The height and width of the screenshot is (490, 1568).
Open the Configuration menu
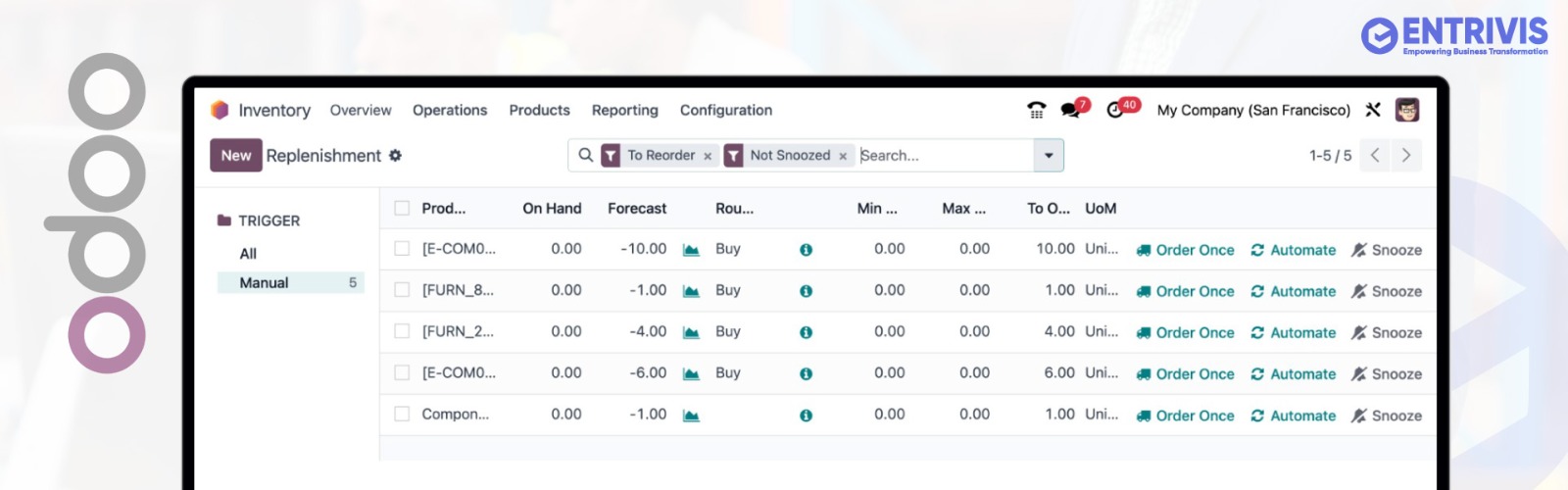(725, 110)
